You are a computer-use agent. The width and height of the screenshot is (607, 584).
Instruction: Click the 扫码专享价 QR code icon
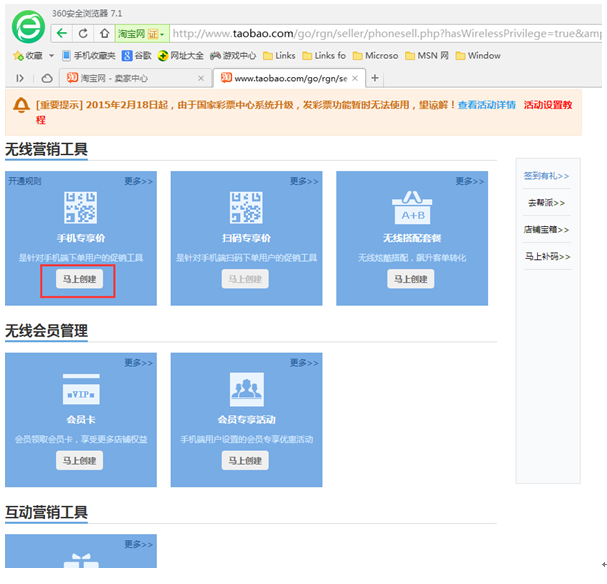(x=246, y=207)
